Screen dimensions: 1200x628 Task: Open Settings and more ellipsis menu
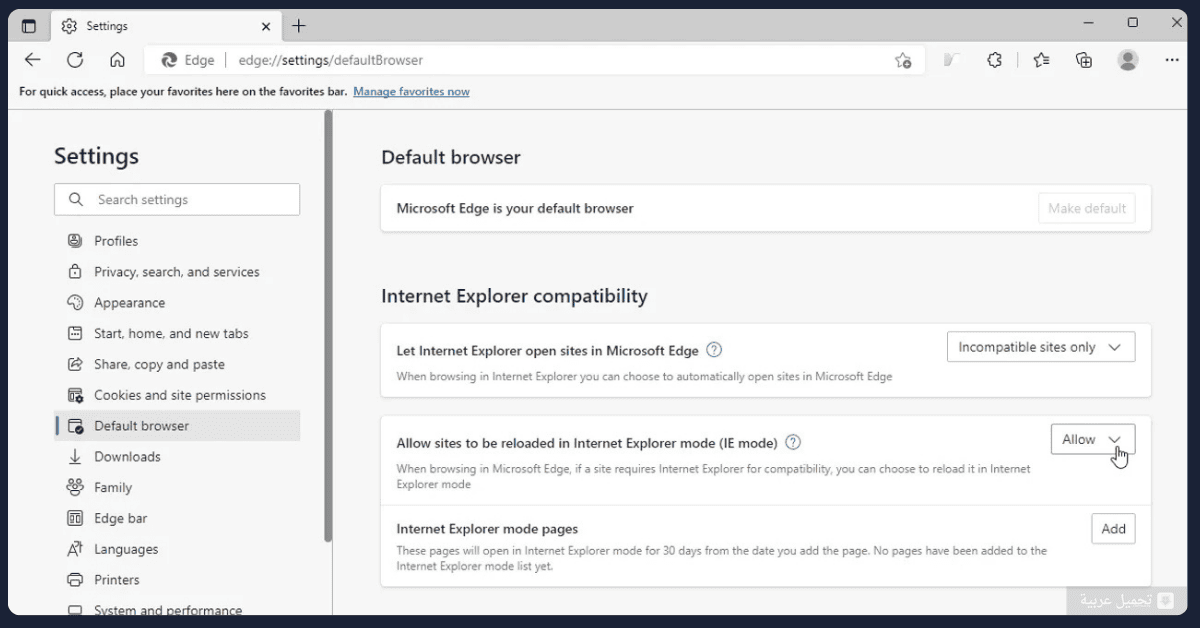pyautogui.click(x=1172, y=60)
